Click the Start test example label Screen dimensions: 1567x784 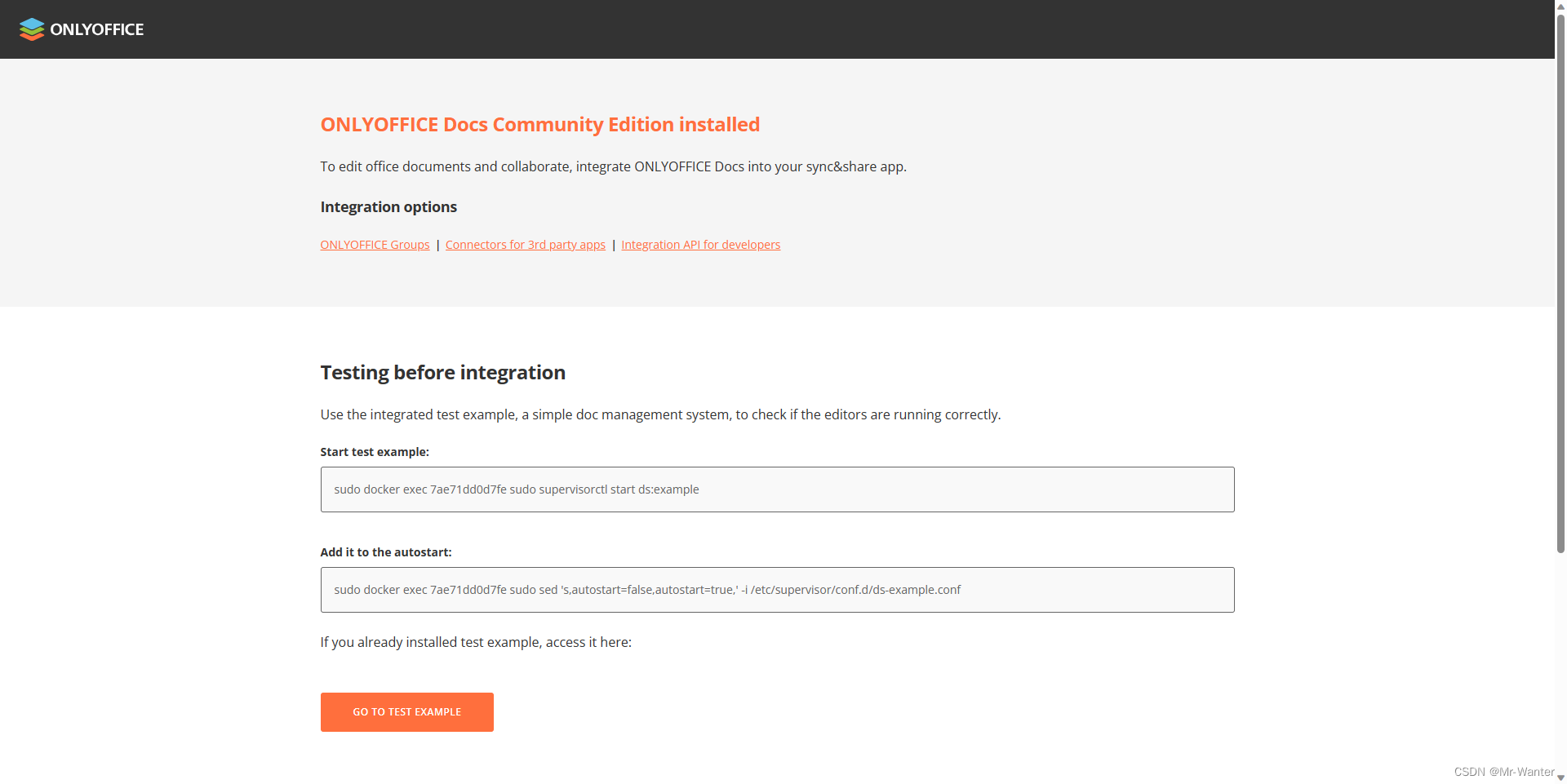(375, 451)
